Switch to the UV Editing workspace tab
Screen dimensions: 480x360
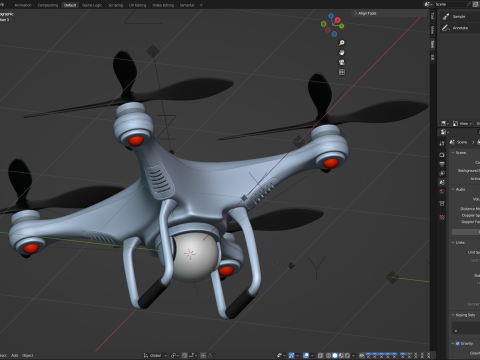pos(137,5)
